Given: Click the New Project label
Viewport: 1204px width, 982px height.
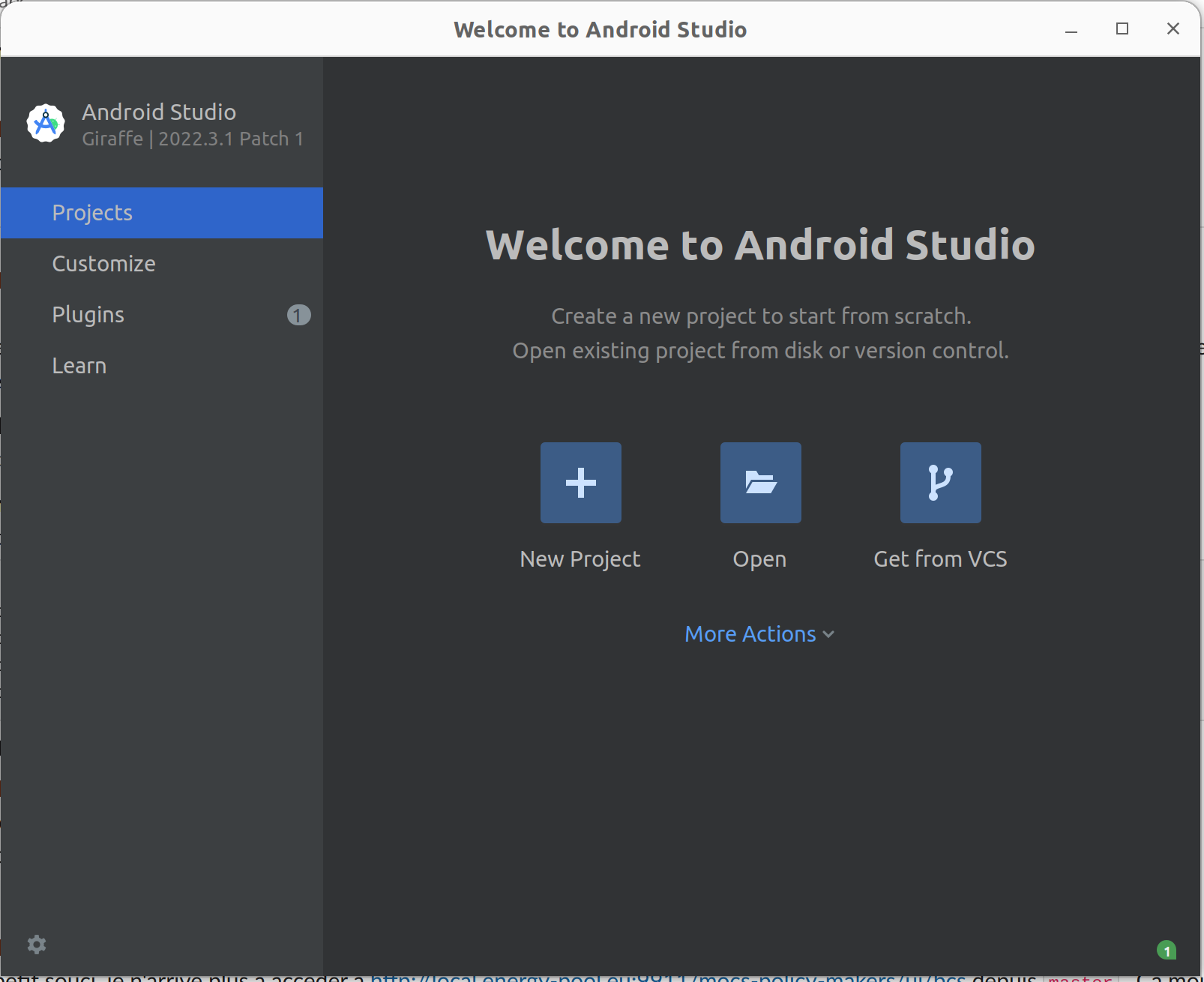Looking at the screenshot, I should tap(580, 559).
